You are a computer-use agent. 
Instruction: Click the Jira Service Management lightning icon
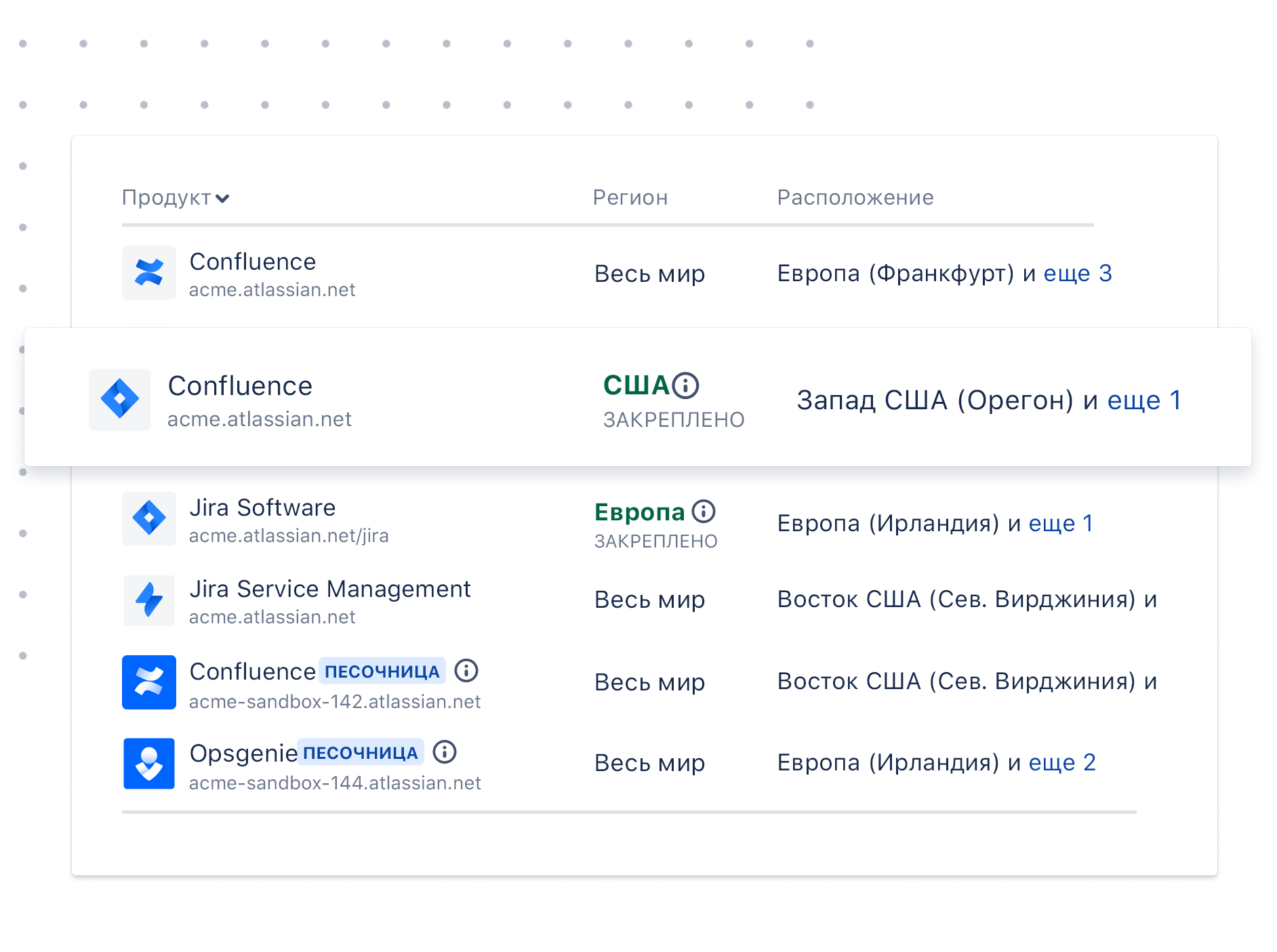pyautogui.click(x=148, y=600)
